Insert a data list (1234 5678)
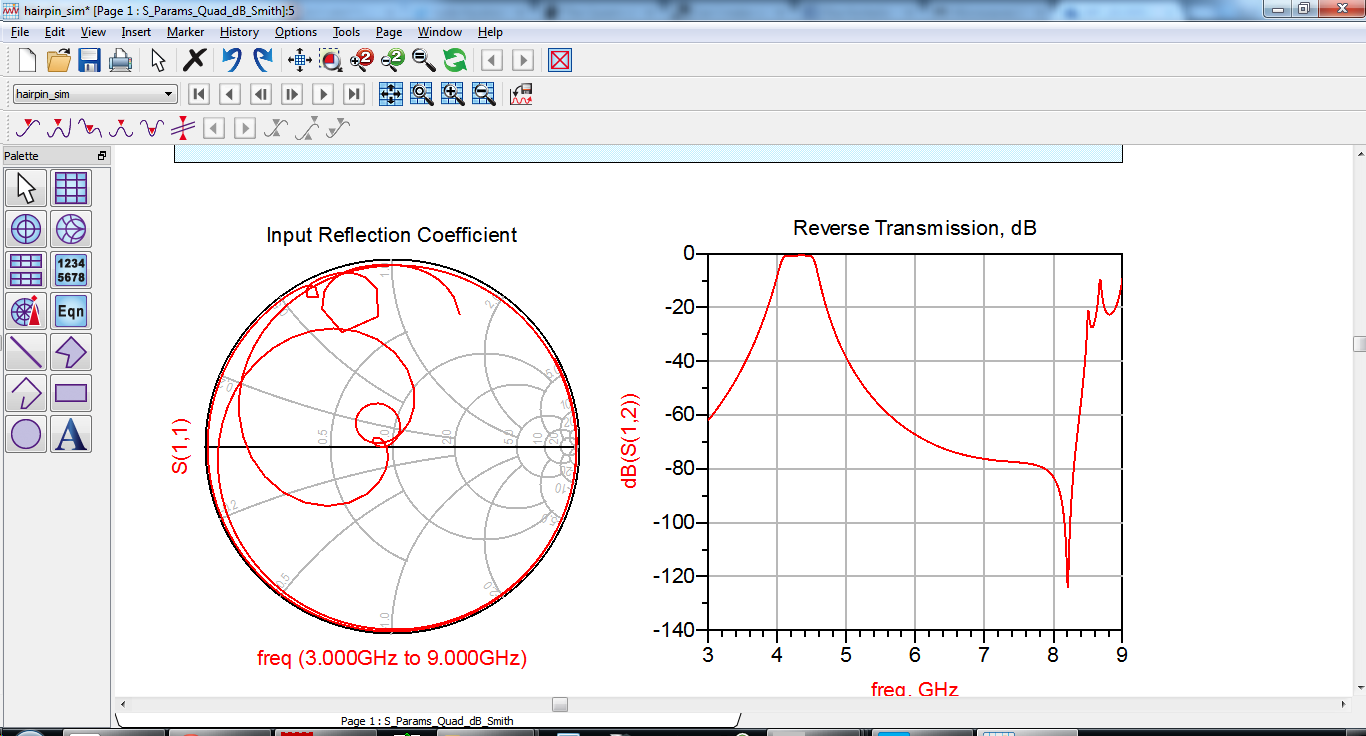The width and height of the screenshot is (1366, 736). 71,270
